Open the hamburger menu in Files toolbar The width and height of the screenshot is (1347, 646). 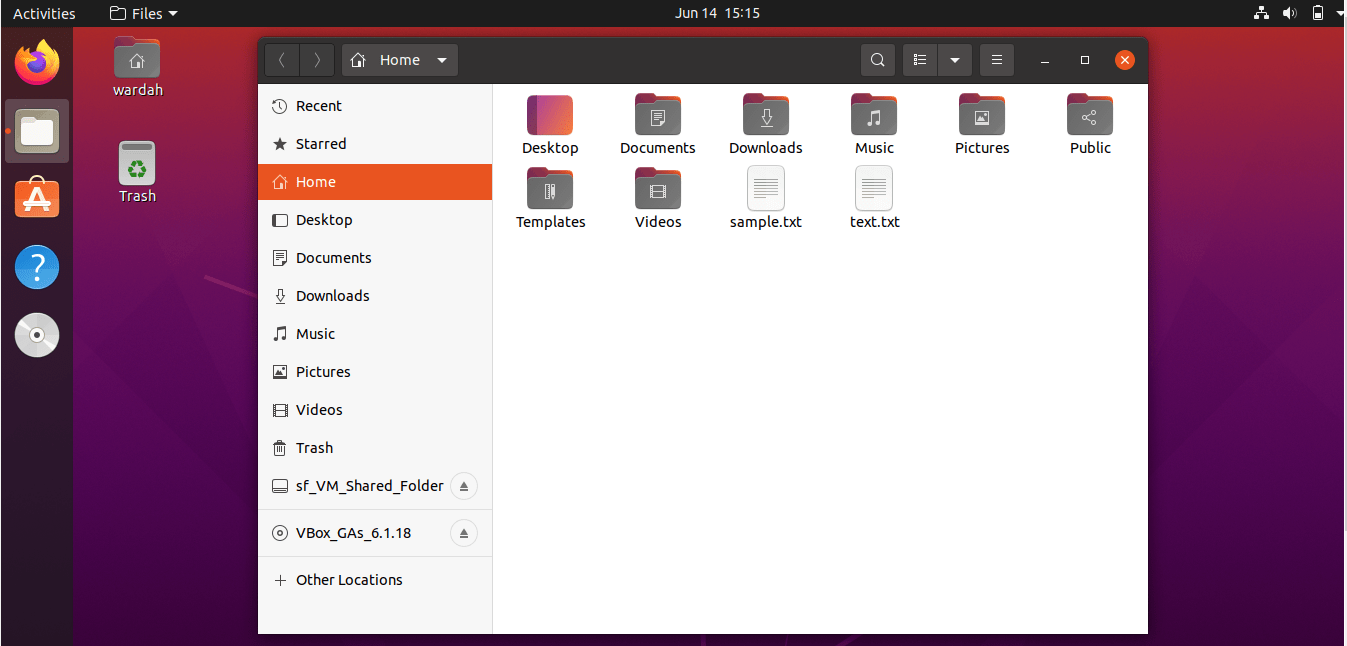click(x=996, y=60)
